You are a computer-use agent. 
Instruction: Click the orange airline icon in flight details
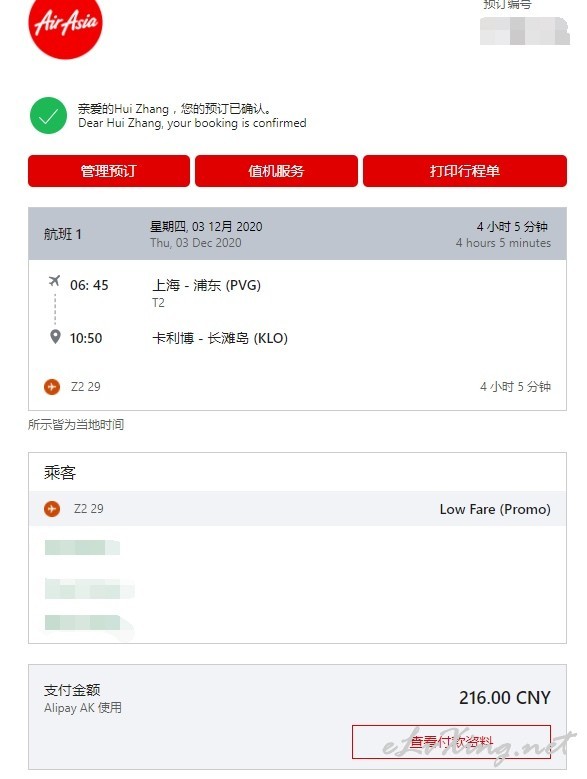pos(52,387)
